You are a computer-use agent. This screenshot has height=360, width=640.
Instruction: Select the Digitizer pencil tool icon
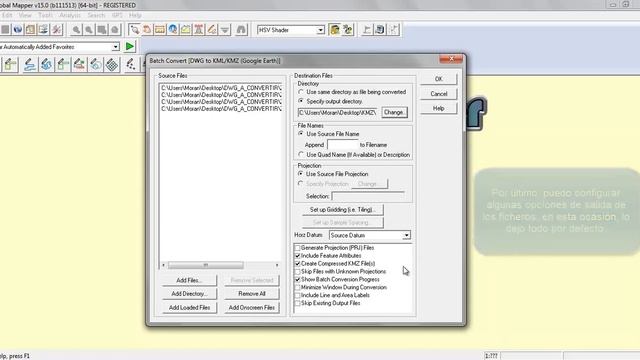pos(212,29)
